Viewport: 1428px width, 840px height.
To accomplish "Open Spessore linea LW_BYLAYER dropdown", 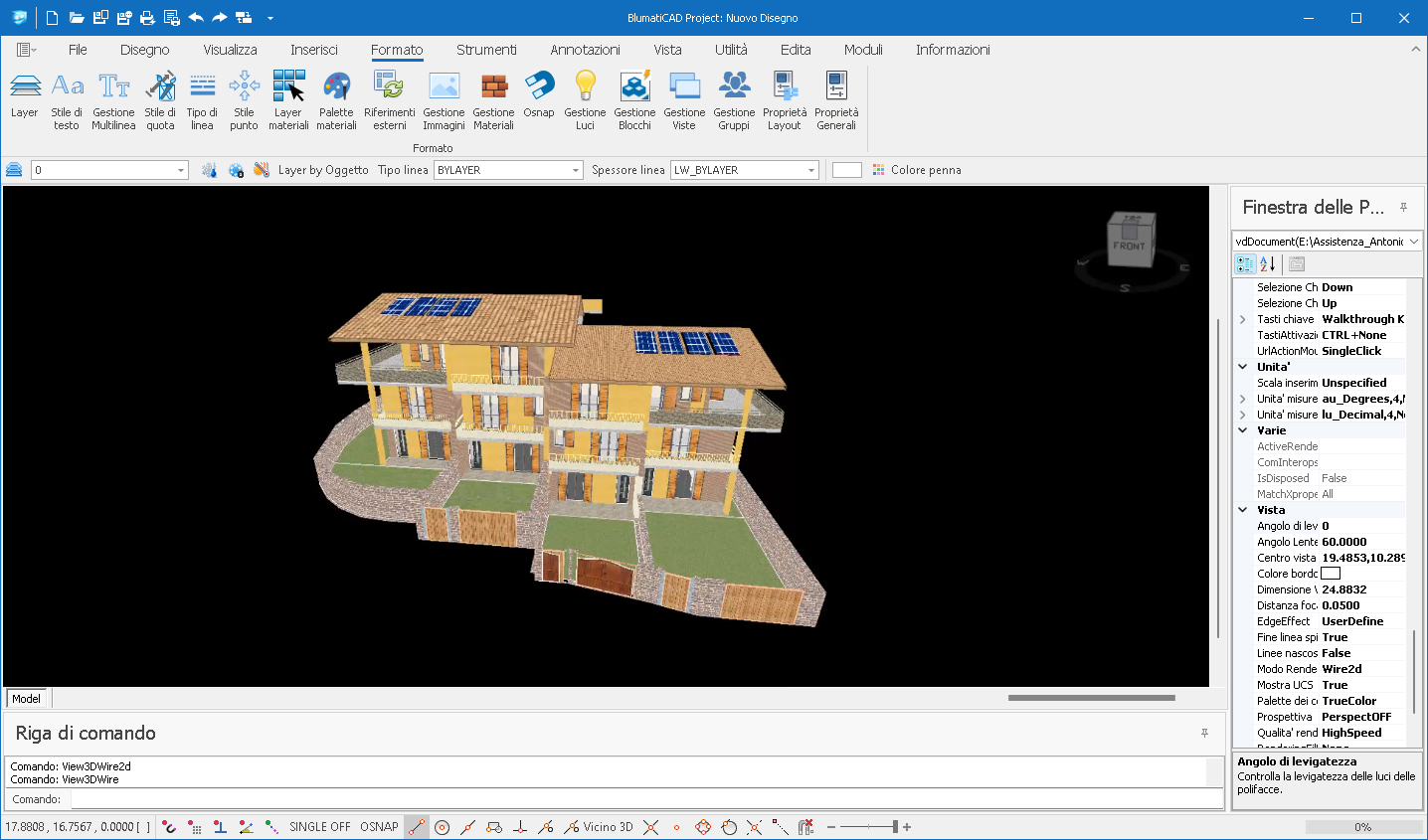I will pos(811,171).
